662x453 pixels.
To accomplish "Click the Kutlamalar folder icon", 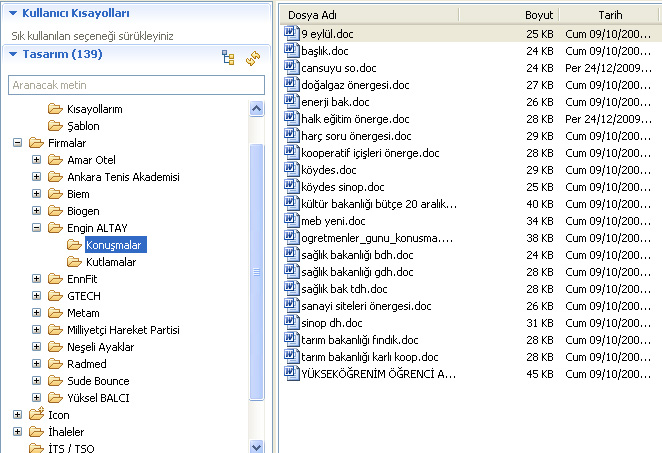I will coord(75,261).
